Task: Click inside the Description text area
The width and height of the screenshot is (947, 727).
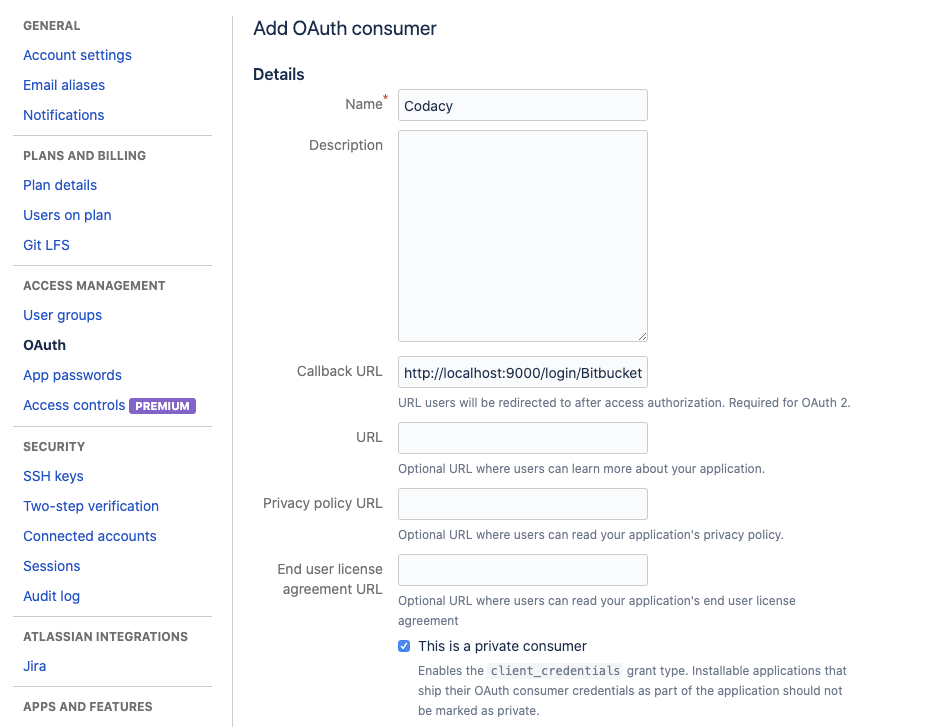Action: click(522, 235)
